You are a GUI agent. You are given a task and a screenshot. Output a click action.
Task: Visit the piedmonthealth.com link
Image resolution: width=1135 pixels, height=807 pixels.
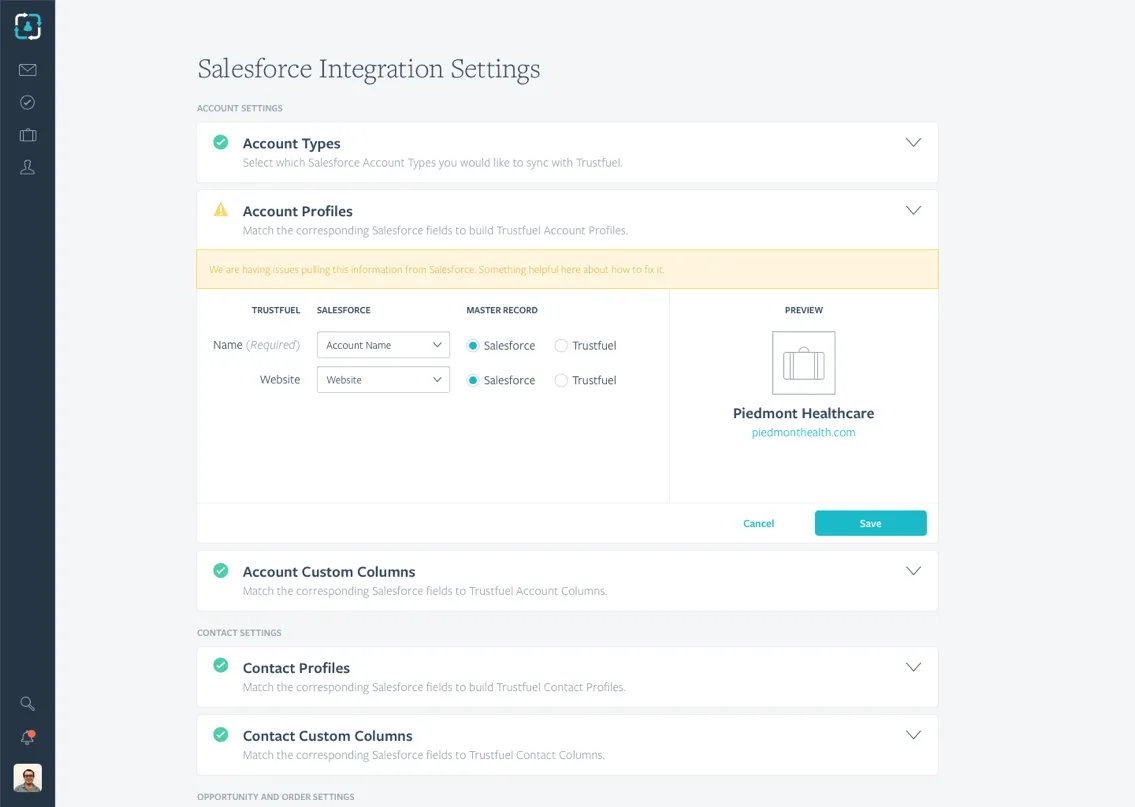coord(803,431)
